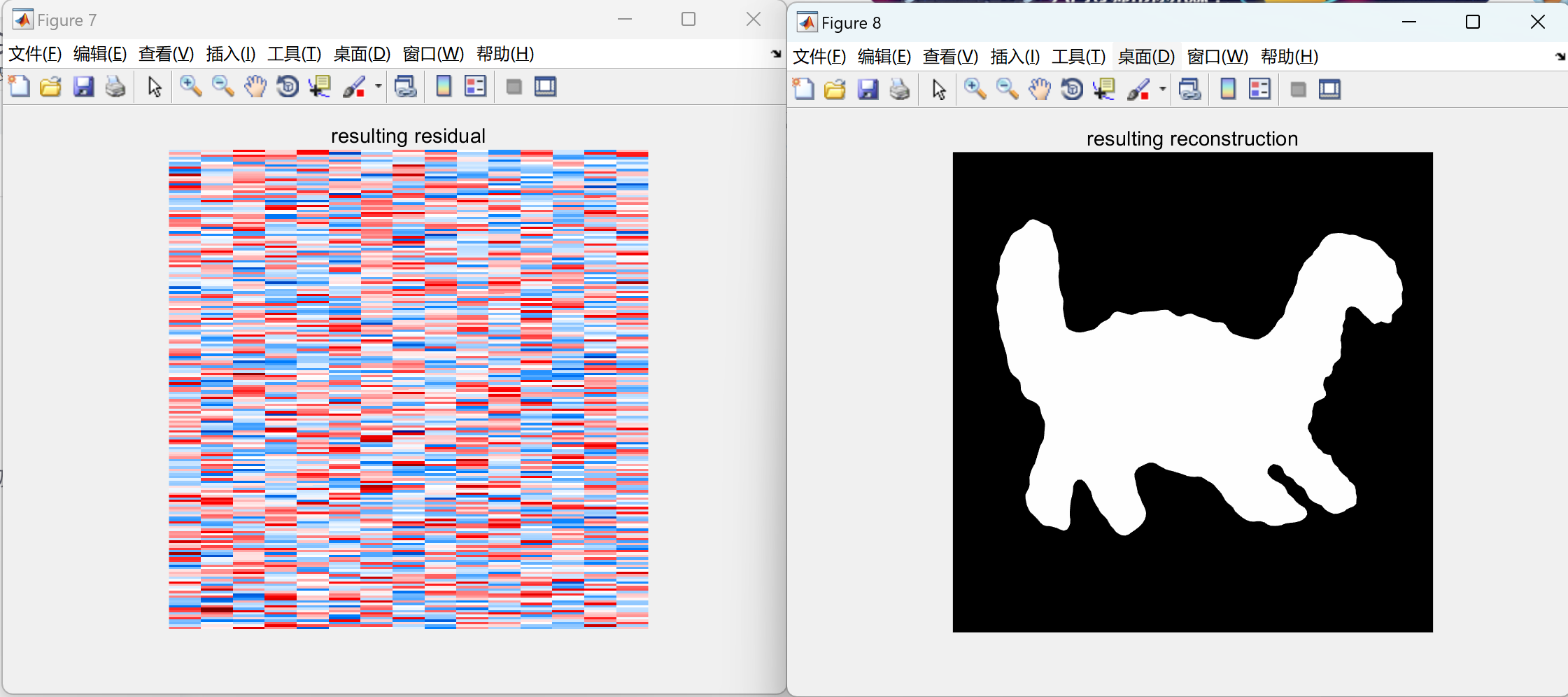Screen dimensions: 1568x697
Task: Enable Pan hand tool in Figure 8
Action: (x=1040, y=90)
